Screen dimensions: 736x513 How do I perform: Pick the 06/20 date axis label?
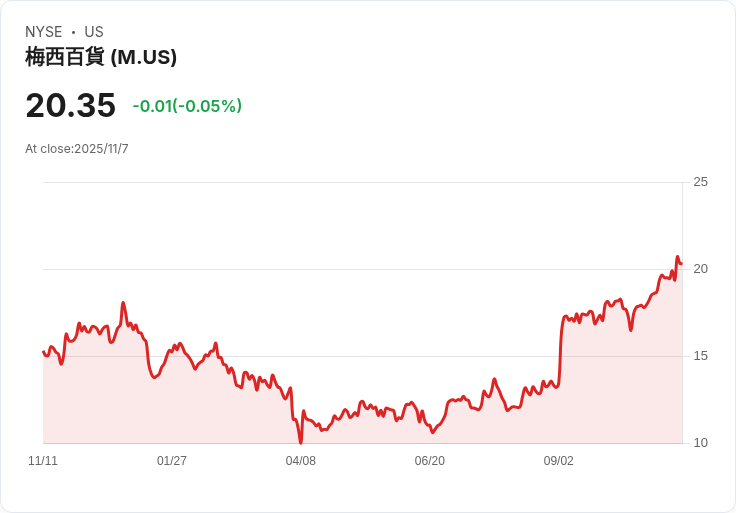[430, 461]
